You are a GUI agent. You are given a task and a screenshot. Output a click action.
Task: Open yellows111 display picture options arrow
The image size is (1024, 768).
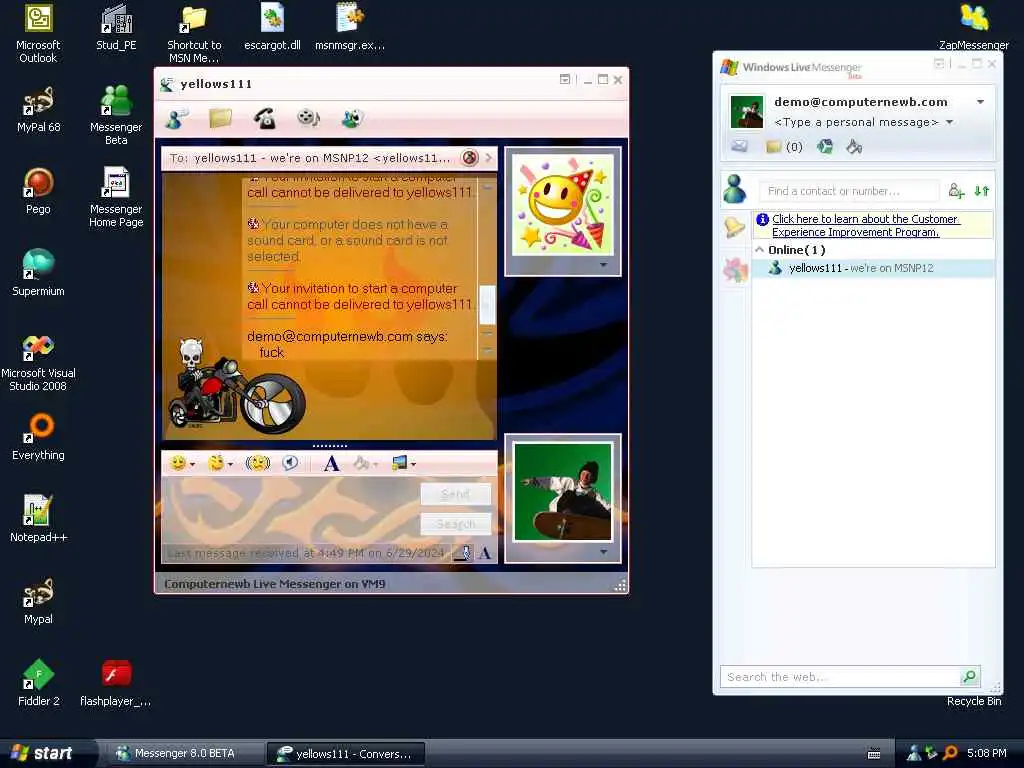click(x=603, y=265)
